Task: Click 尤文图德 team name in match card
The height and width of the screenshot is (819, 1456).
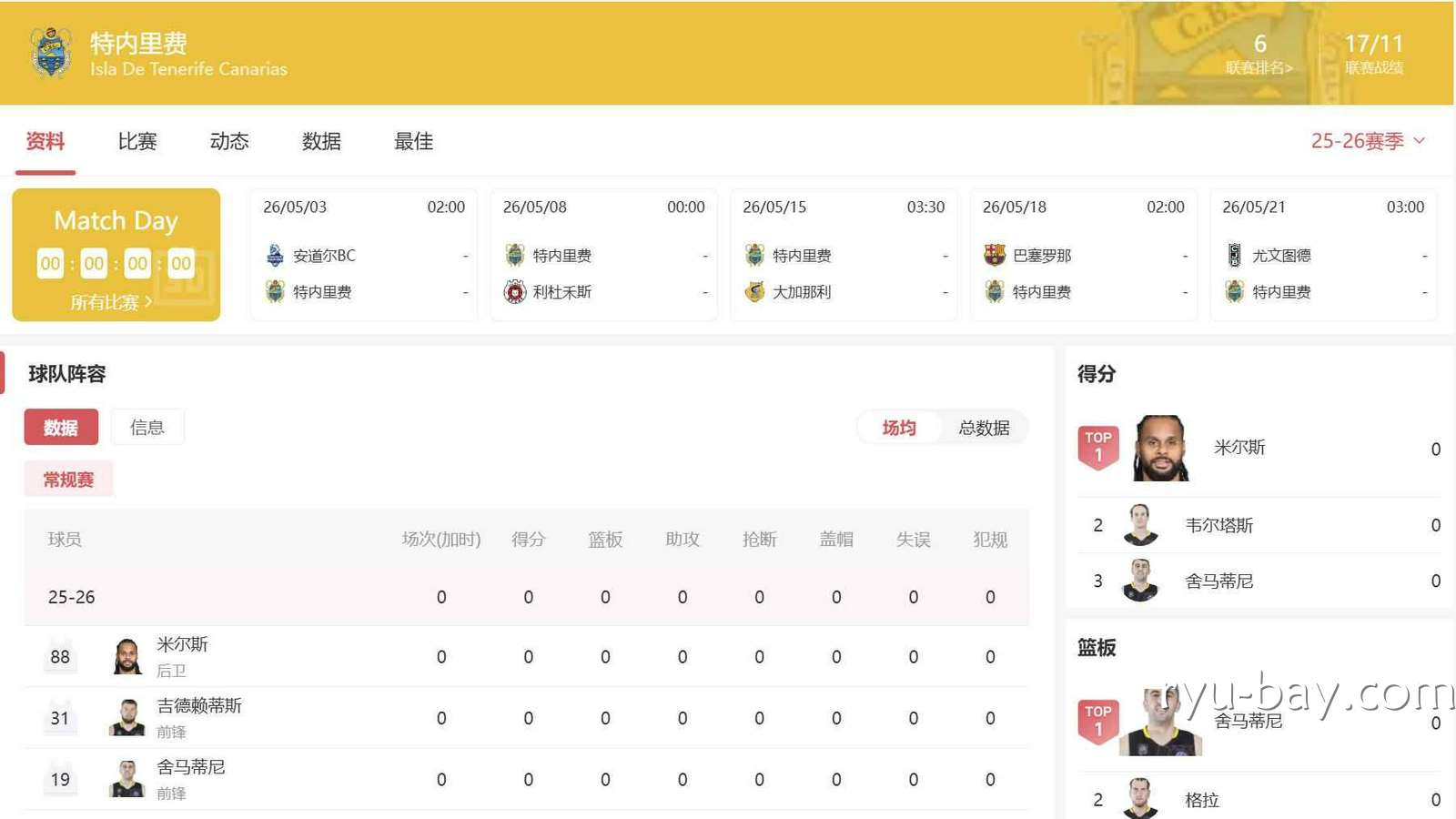Action: (1281, 256)
